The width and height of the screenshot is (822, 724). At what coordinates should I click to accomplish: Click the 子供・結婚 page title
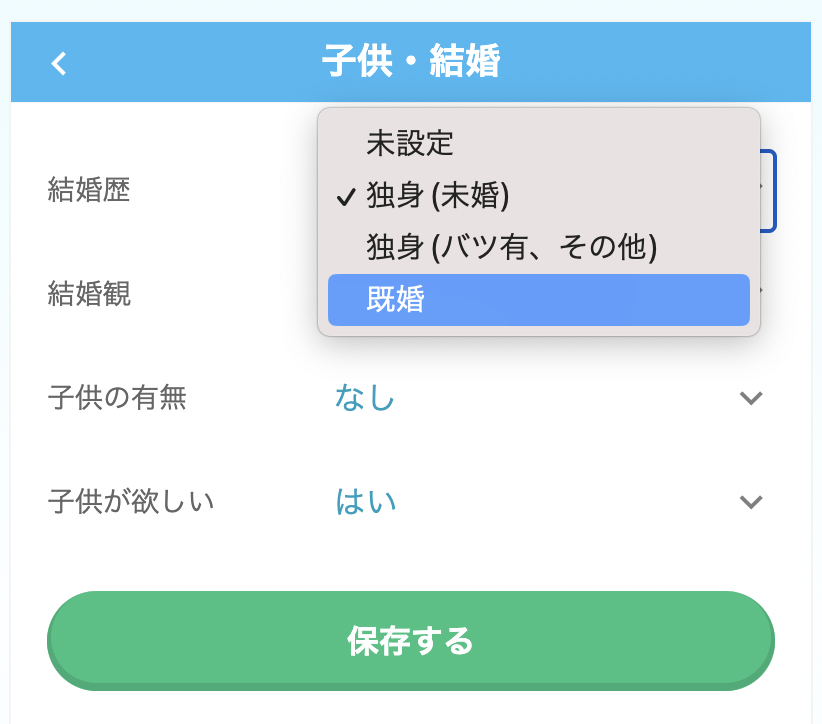point(410,62)
